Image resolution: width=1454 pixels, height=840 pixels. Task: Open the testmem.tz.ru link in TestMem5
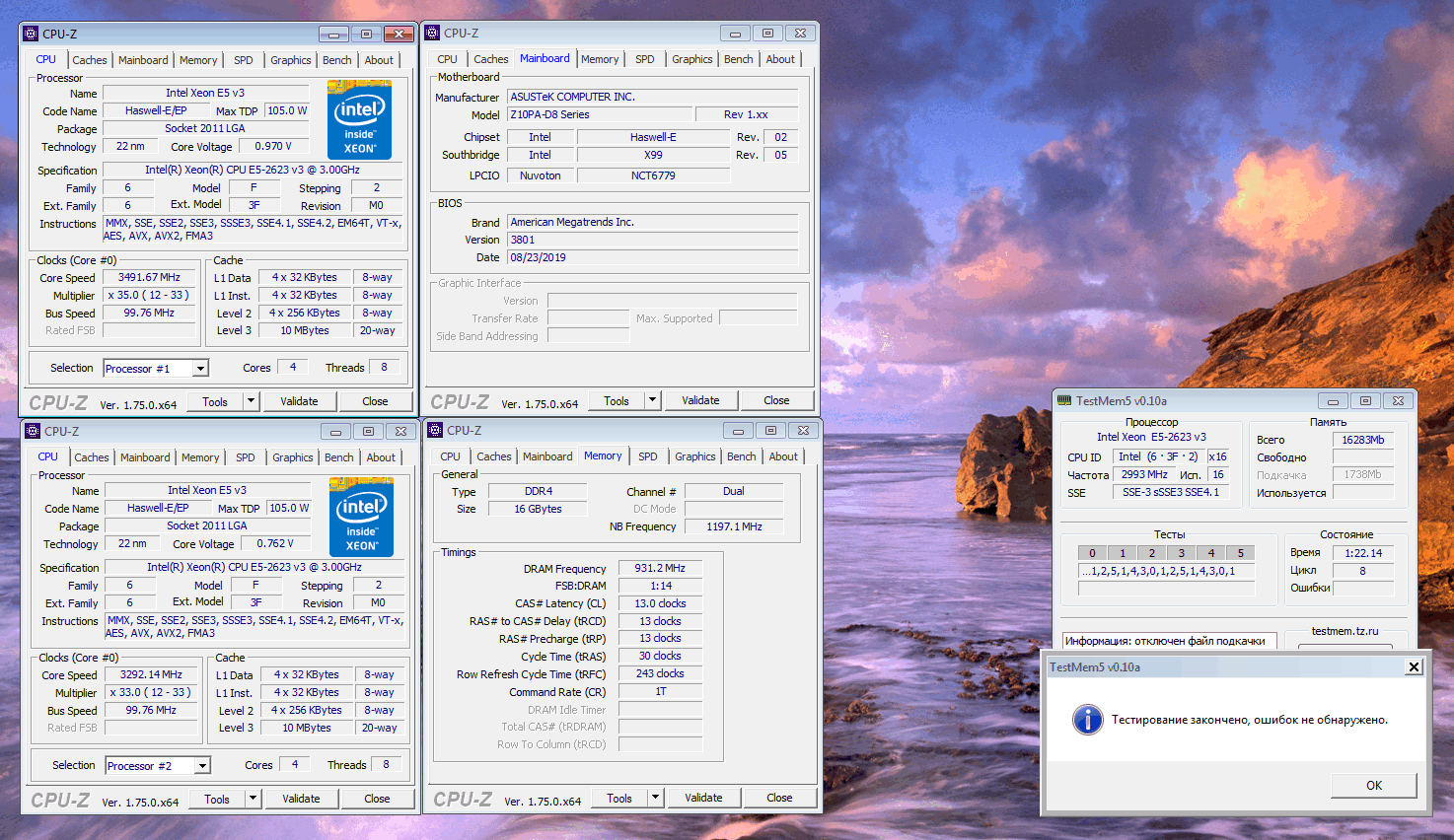[x=1345, y=631]
